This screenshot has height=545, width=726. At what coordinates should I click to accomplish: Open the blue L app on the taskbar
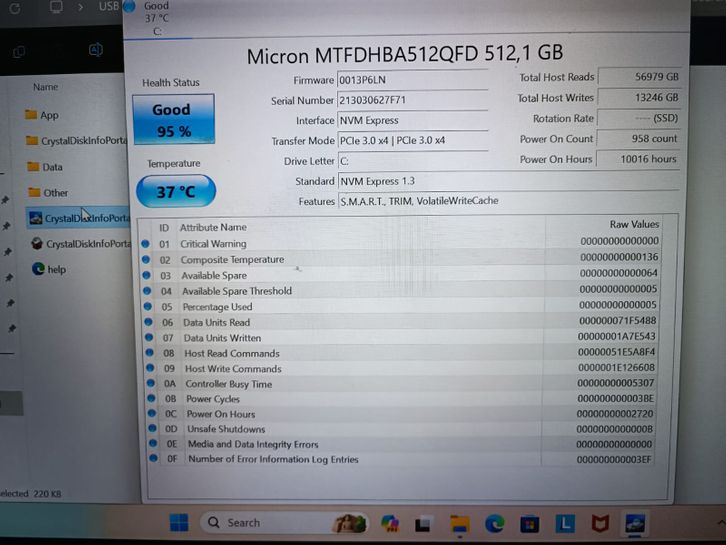(565, 524)
